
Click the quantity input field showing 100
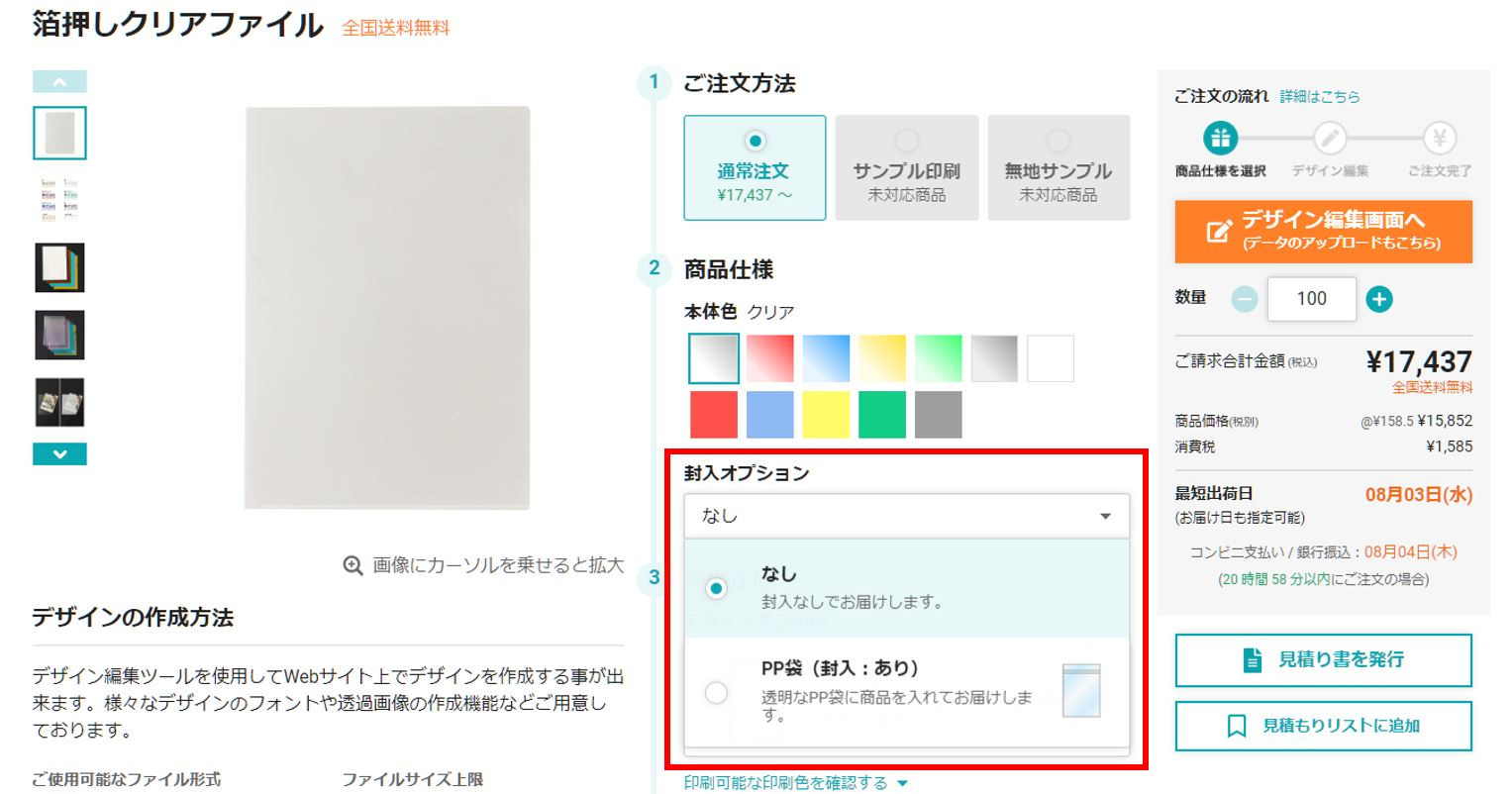pyautogui.click(x=1311, y=299)
